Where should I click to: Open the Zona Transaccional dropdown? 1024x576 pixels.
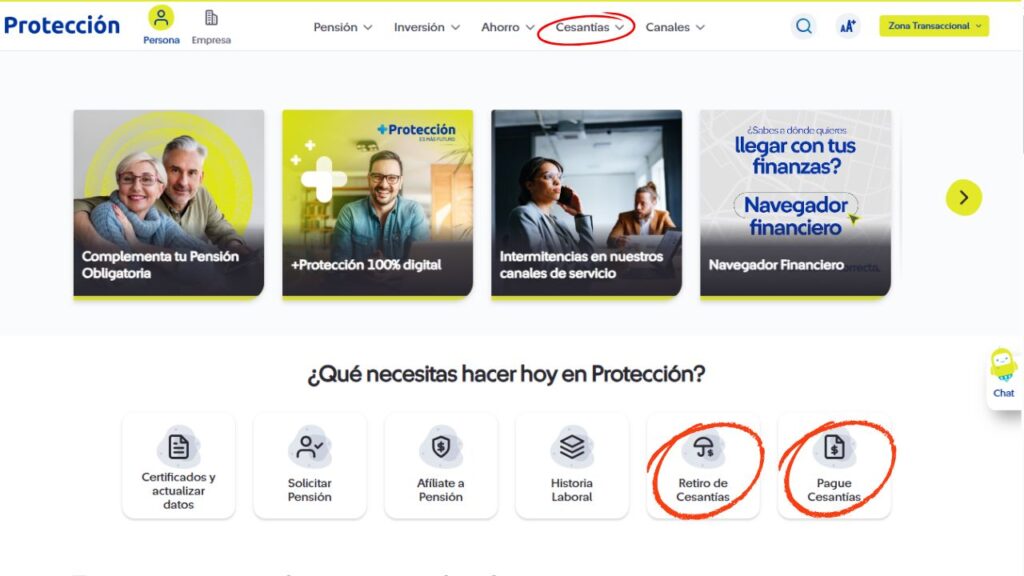934,26
